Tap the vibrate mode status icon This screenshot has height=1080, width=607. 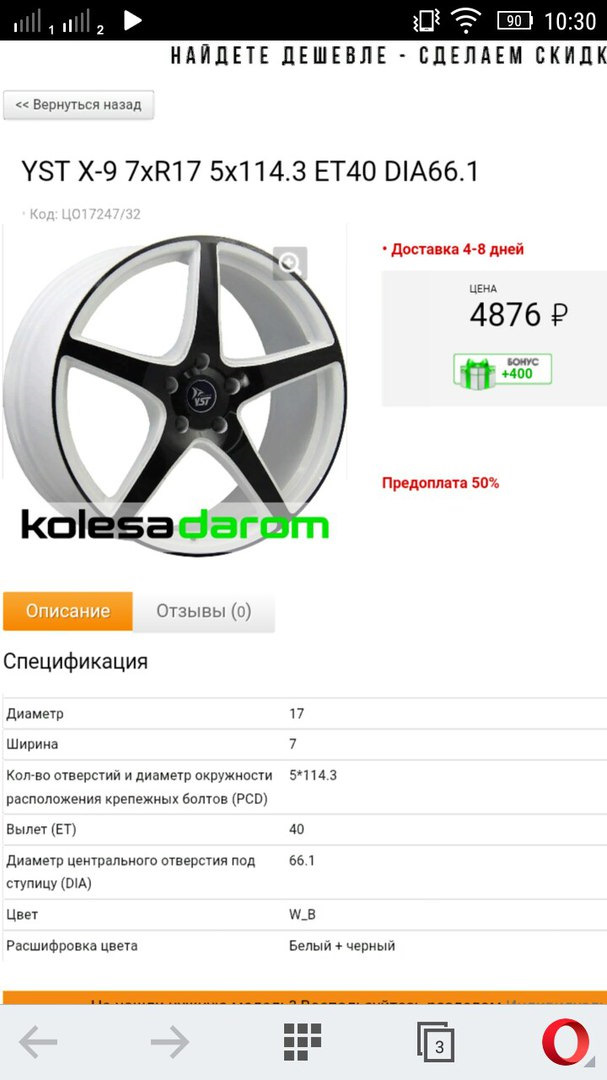click(426, 21)
